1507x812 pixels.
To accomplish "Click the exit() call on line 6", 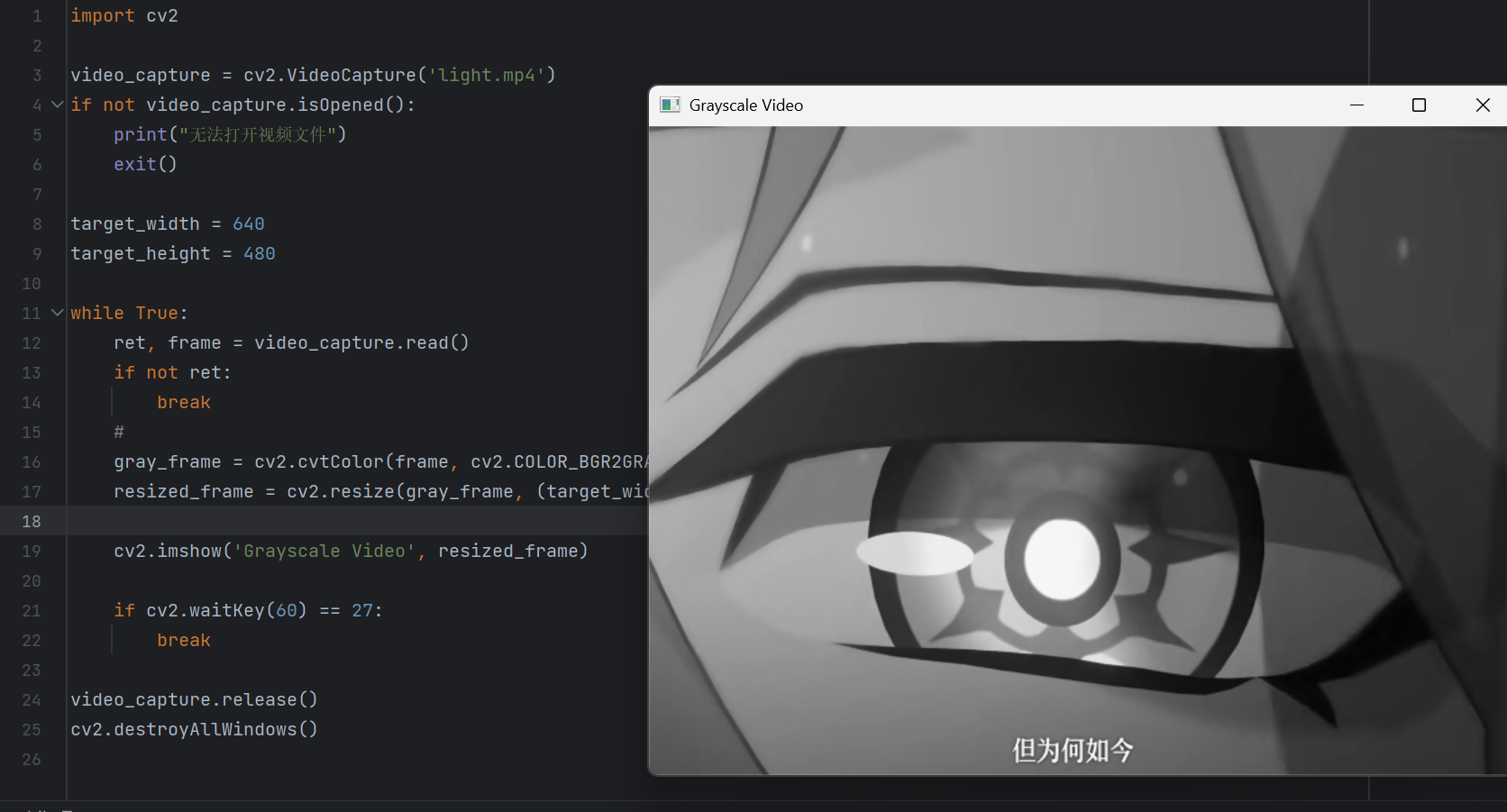I will pyautogui.click(x=145, y=164).
